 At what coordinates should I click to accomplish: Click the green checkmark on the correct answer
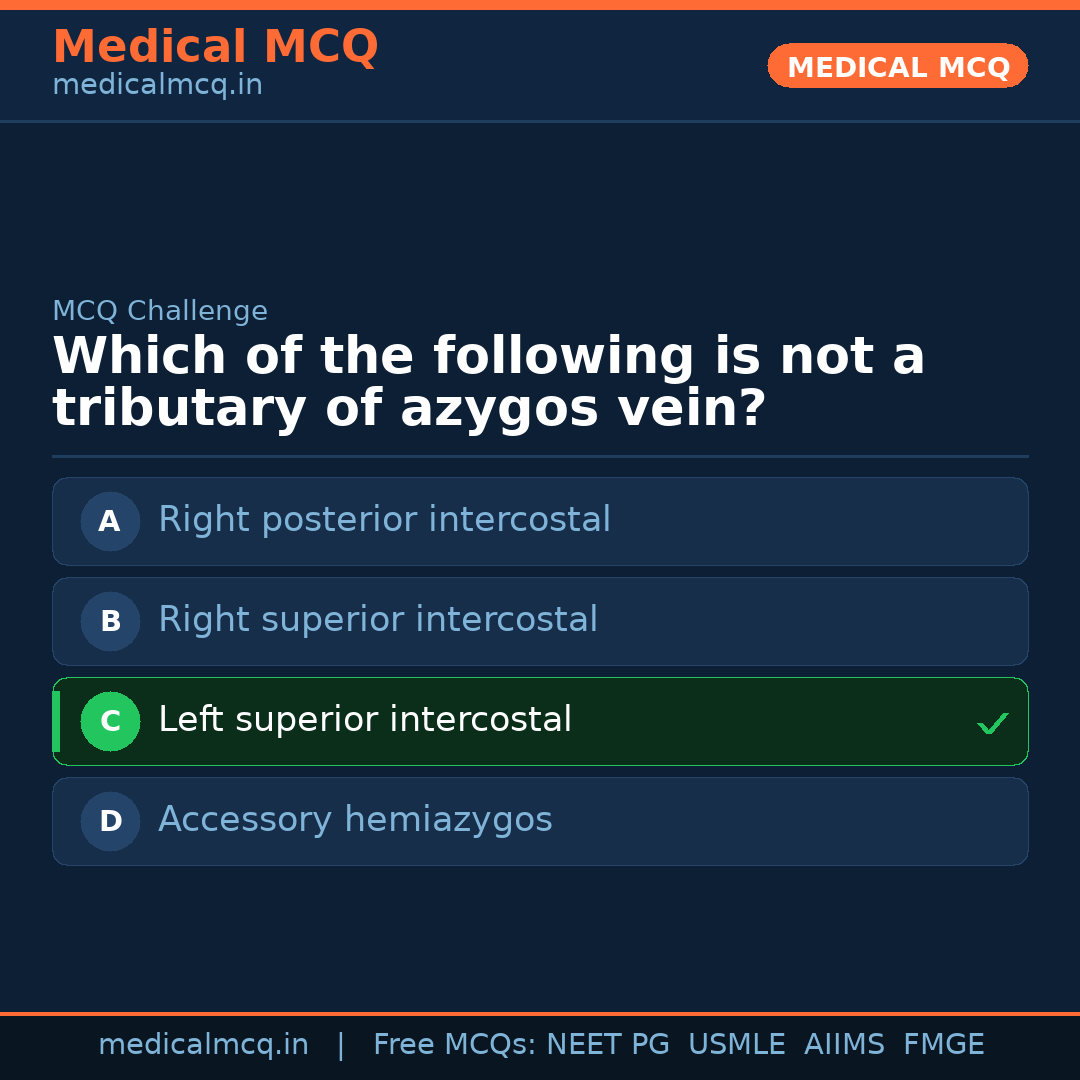[x=993, y=722]
